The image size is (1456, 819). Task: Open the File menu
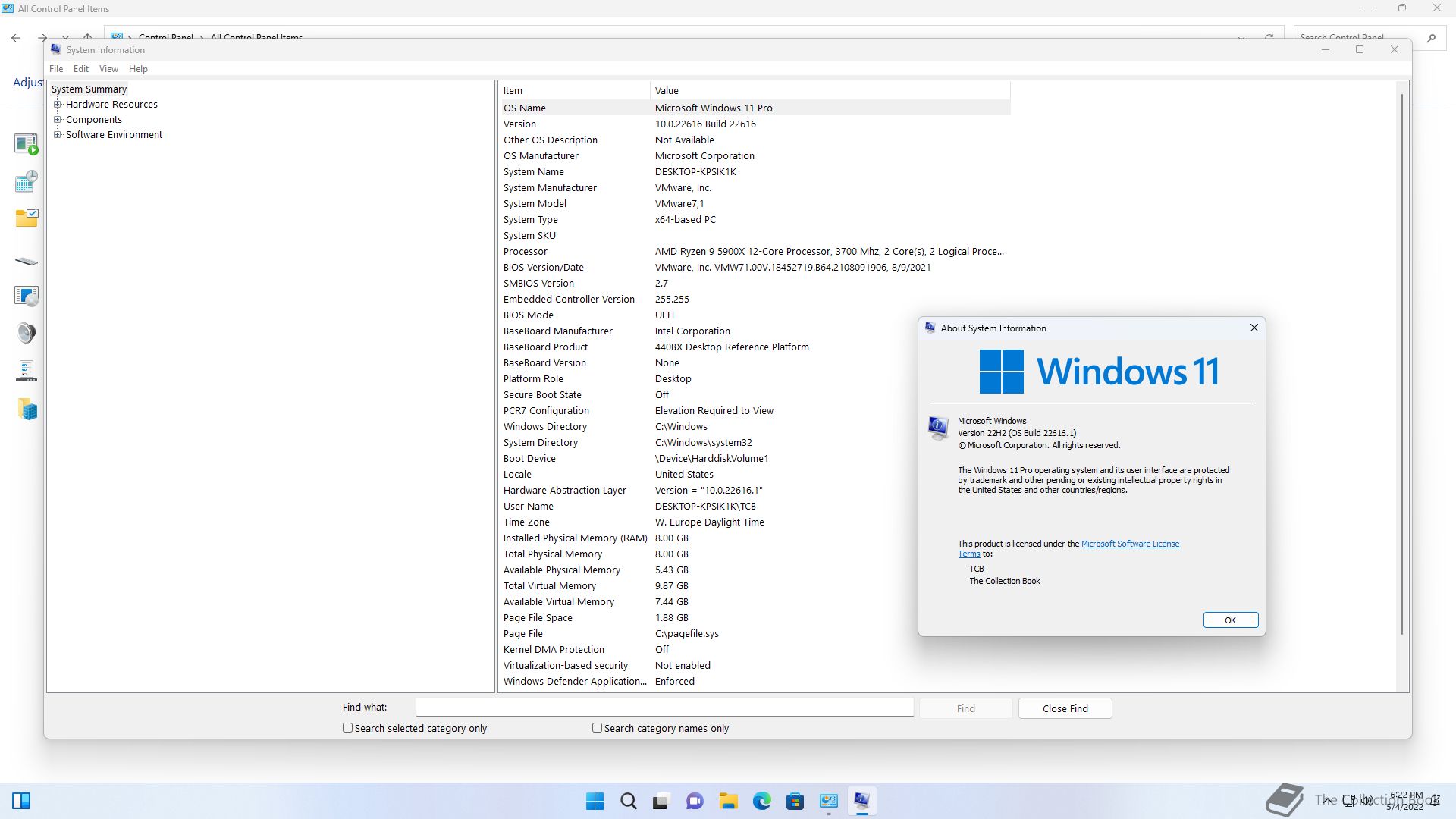(56, 69)
